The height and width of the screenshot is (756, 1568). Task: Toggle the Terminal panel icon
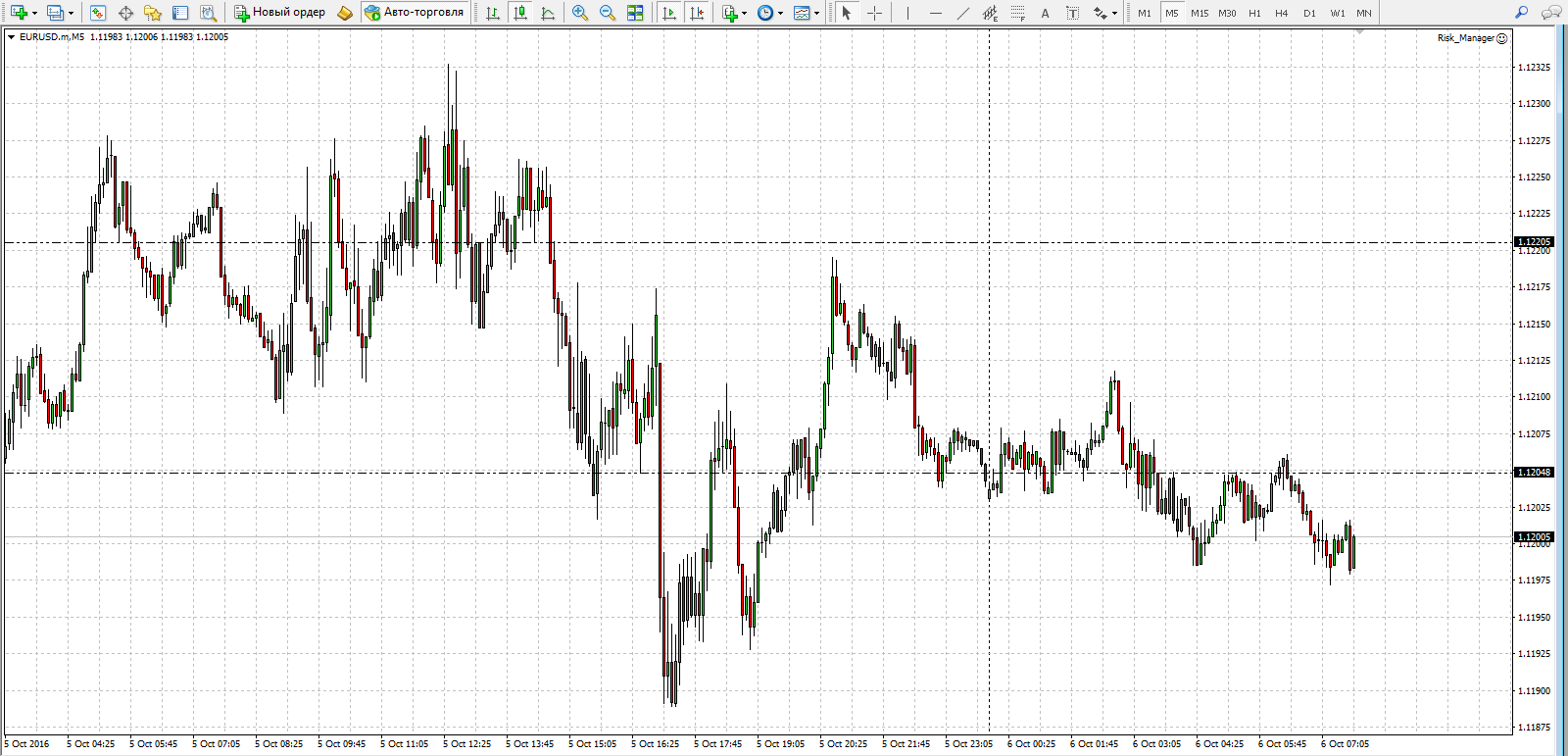click(x=180, y=13)
